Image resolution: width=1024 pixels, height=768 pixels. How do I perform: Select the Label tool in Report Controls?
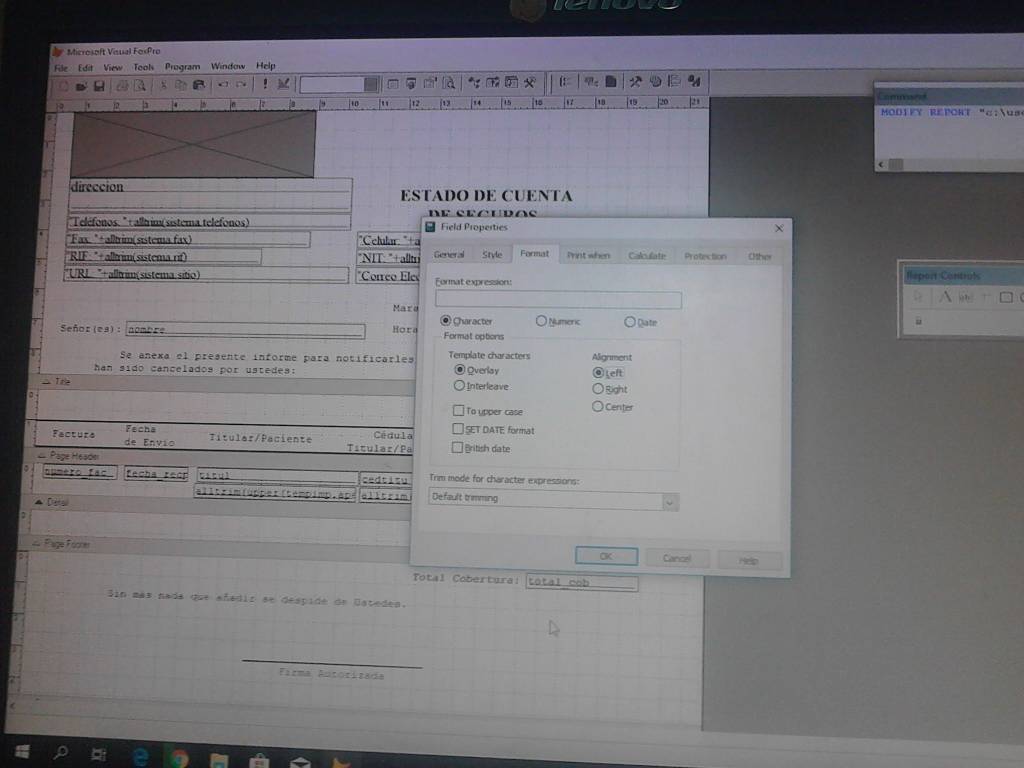[x=944, y=297]
